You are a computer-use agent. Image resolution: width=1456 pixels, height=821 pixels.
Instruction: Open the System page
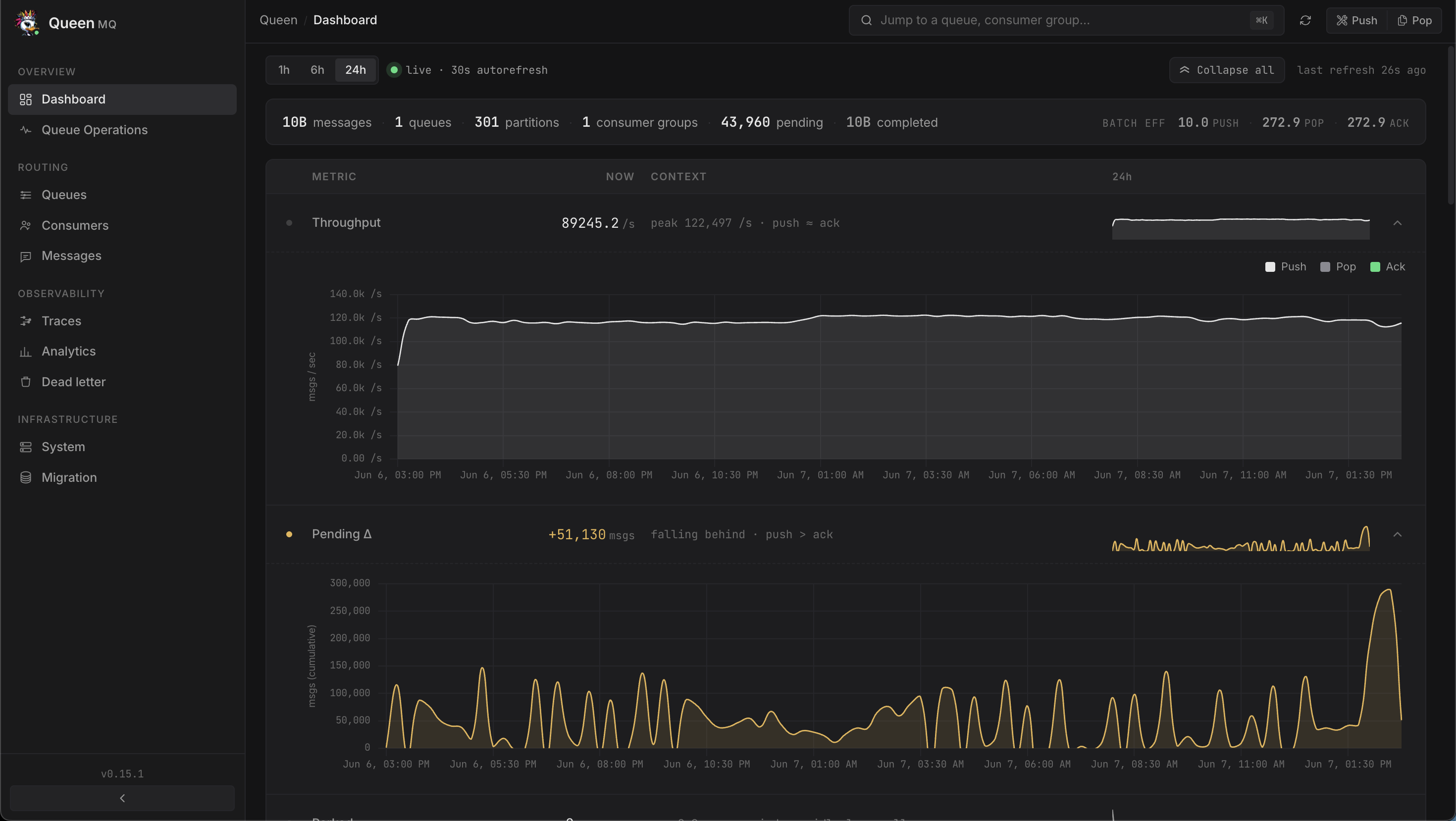122,447
